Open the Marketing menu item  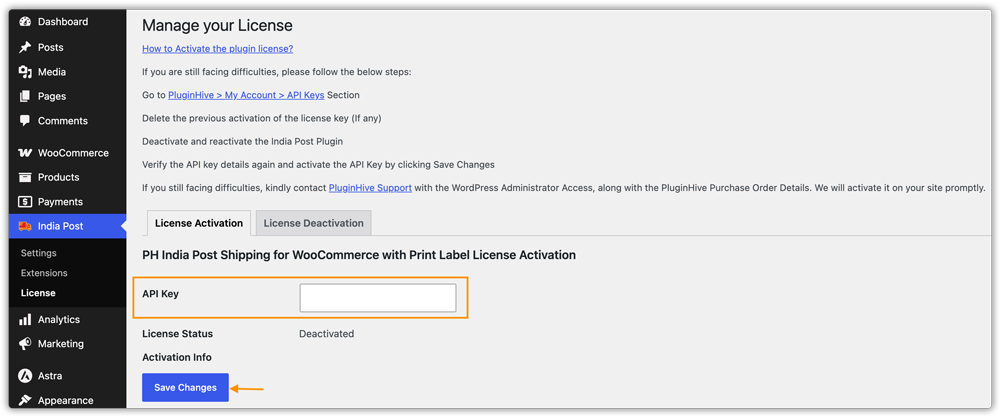coord(68,343)
